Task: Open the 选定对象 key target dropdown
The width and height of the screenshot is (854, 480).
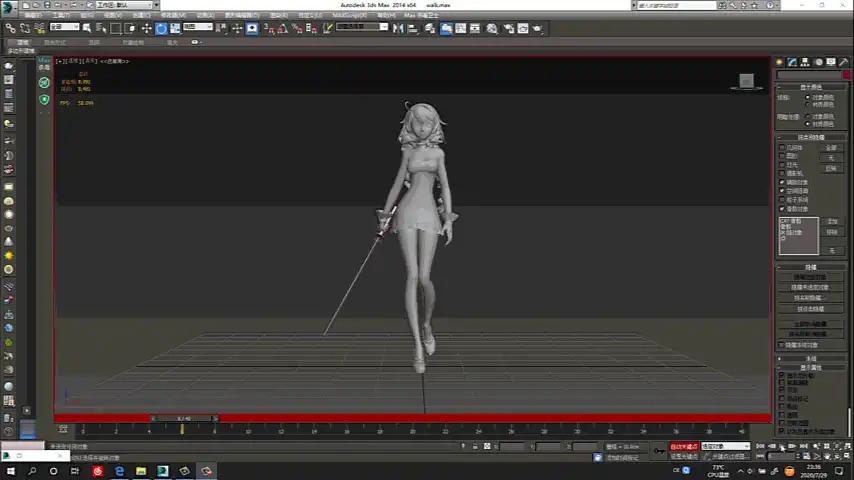Action: [725, 447]
